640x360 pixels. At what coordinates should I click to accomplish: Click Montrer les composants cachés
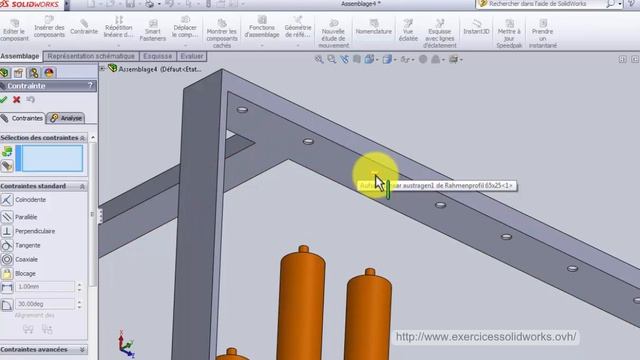[x=222, y=33]
